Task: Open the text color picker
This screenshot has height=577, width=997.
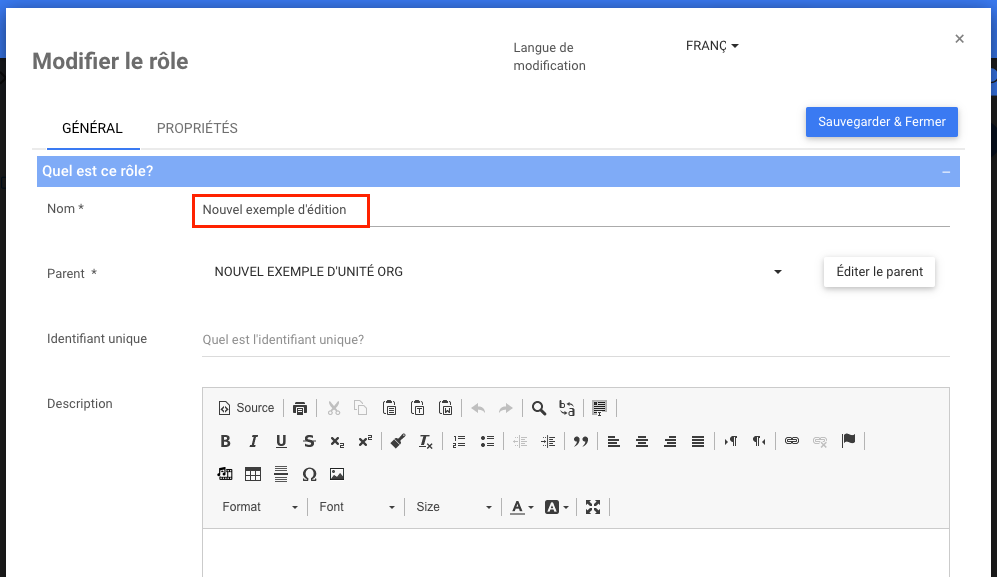Action: 522,507
